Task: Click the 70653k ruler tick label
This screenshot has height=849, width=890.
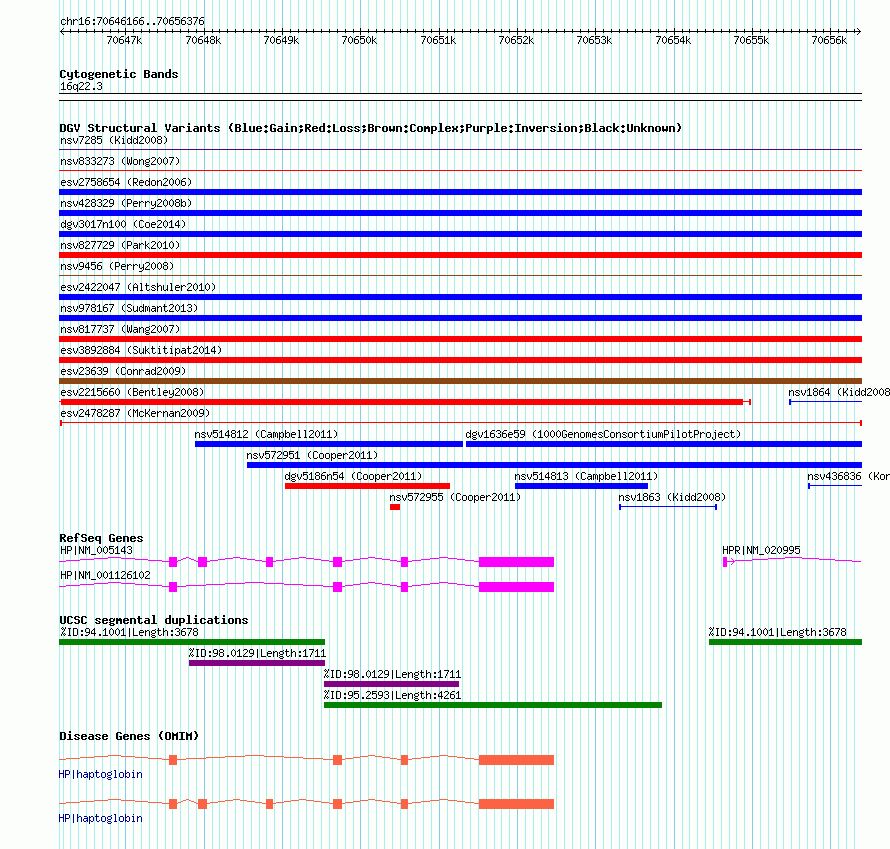Action: [594, 40]
